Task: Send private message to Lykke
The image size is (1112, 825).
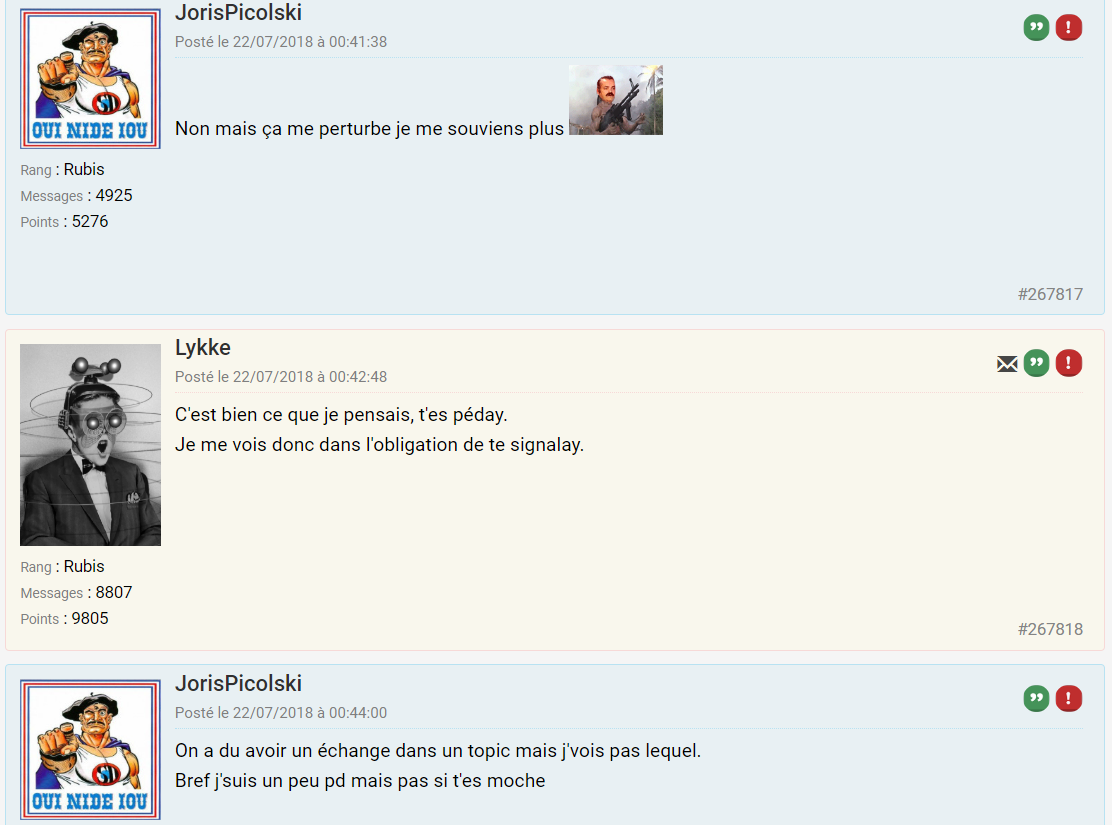Action: point(1007,364)
